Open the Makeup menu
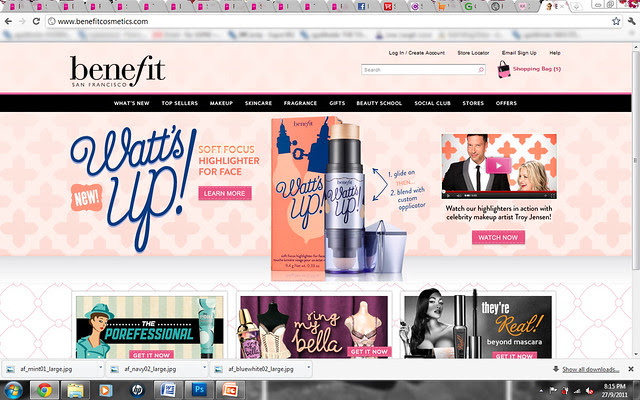 click(x=221, y=103)
